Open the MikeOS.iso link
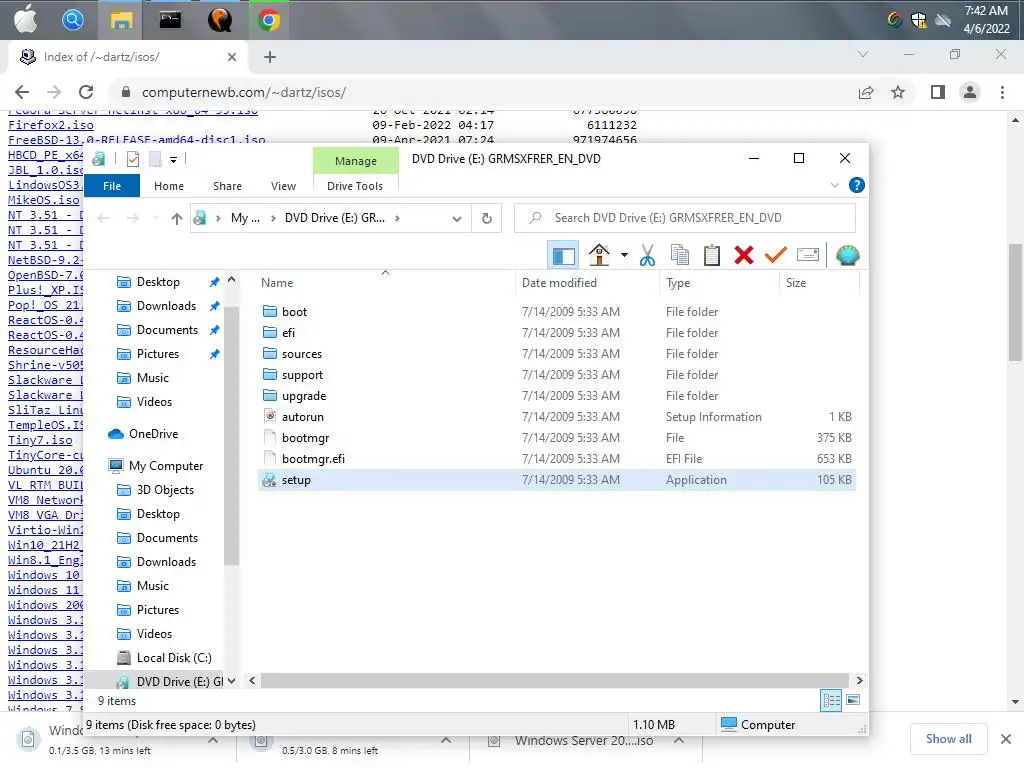 (43, 200)
